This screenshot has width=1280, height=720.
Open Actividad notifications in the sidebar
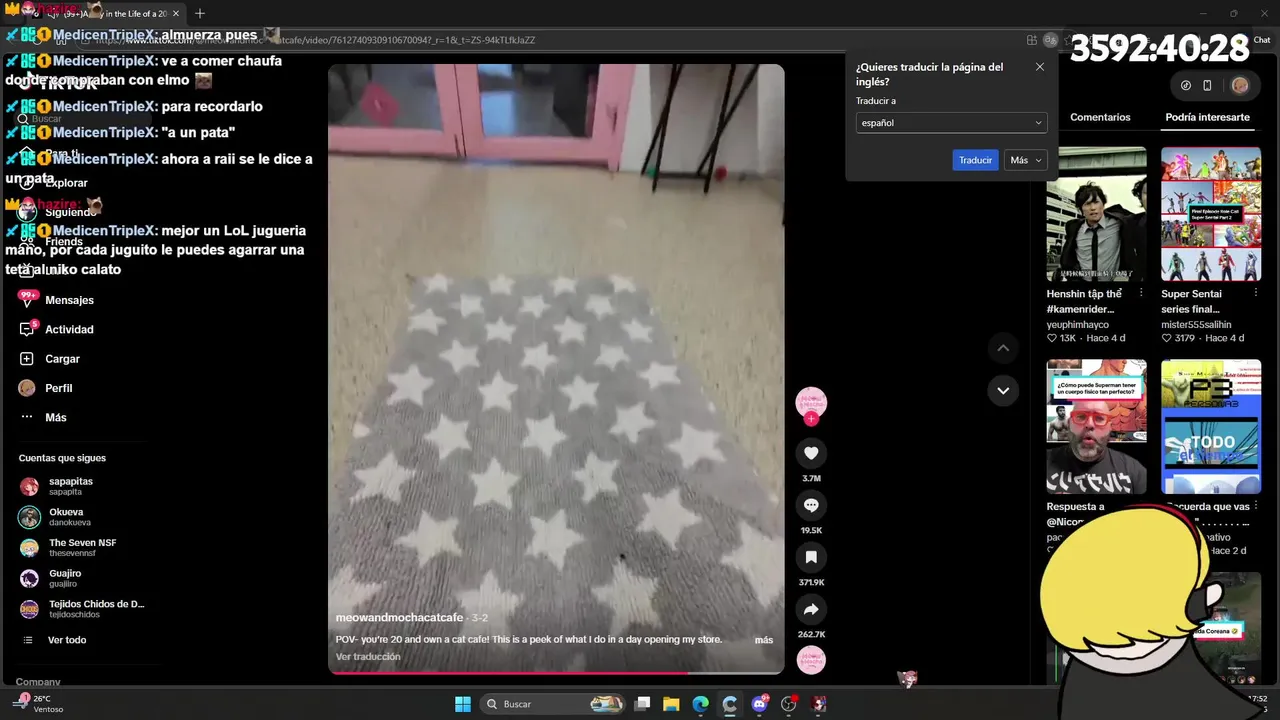tap(70, 329)
